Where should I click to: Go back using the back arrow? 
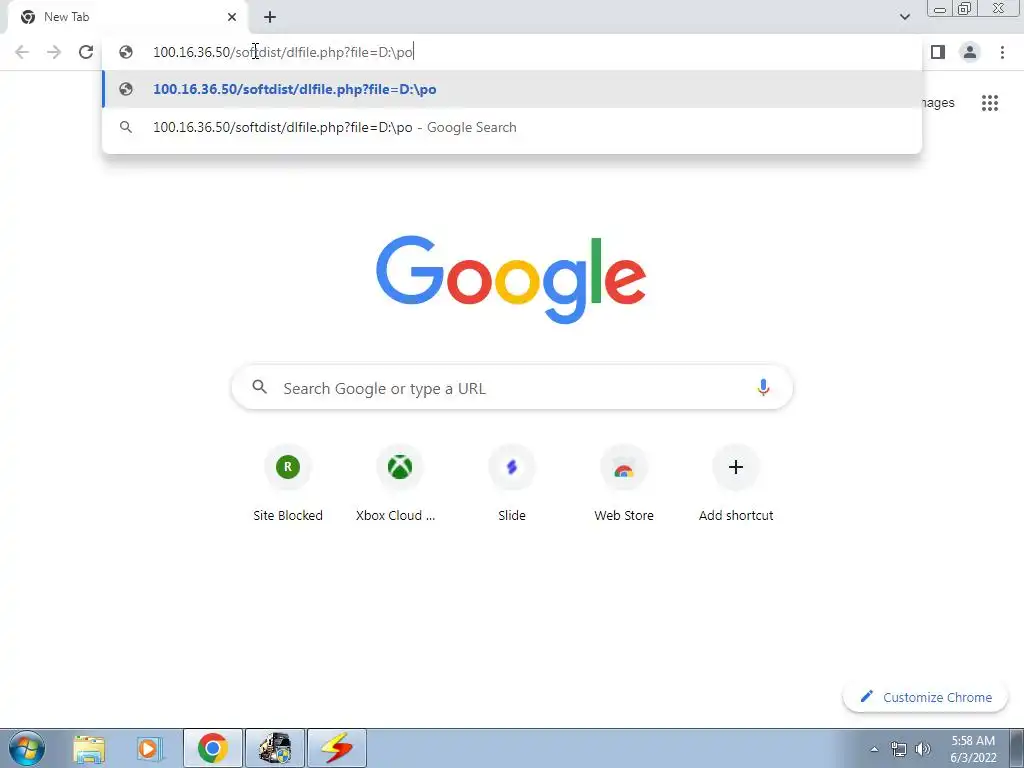(x=22, y=52)
